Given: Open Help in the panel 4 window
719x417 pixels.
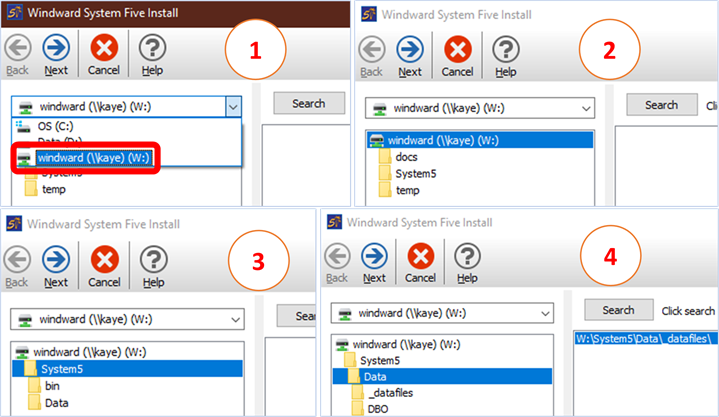Looking at the screenshot, I should coord(467,264).
